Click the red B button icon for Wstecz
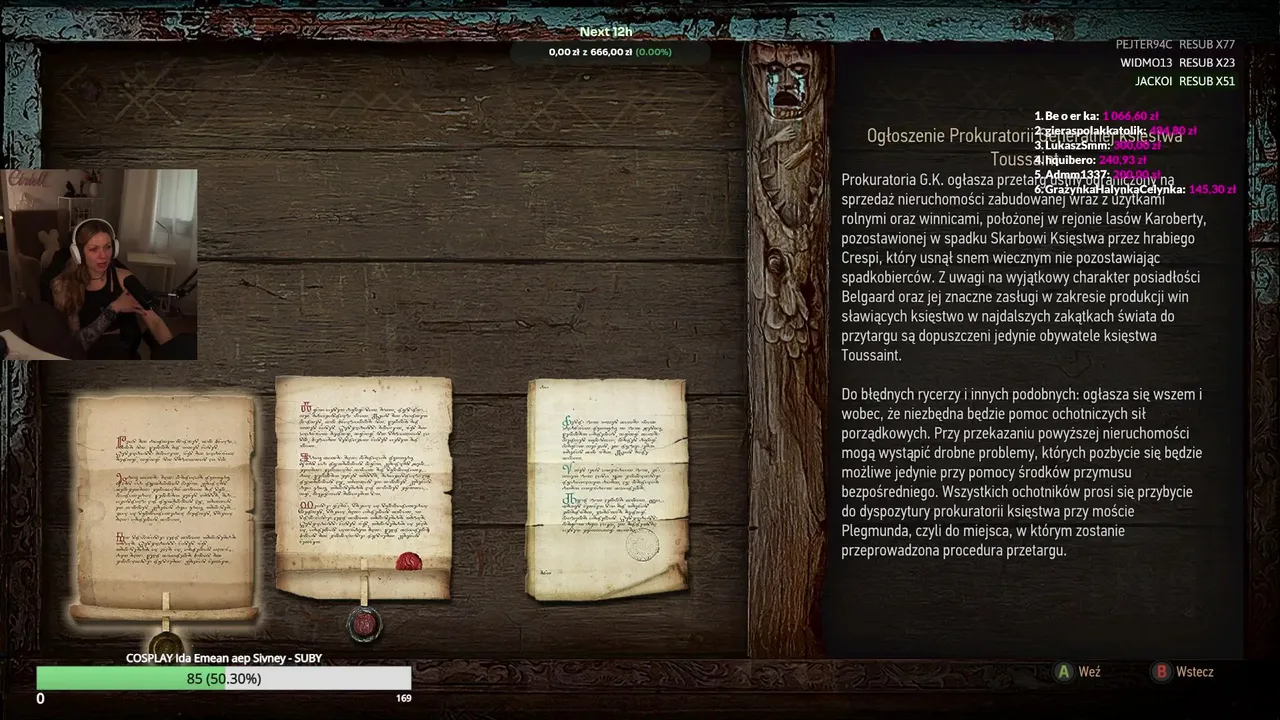Image resolution: width=1280 pixels, height=720 pixels. 1161,672
